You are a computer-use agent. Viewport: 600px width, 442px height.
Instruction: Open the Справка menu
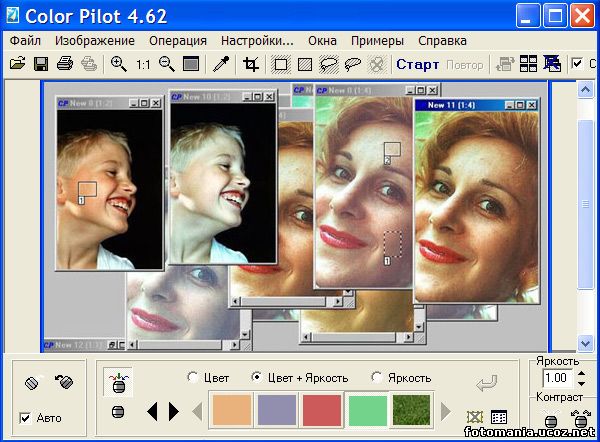click(x=442, y=41)
